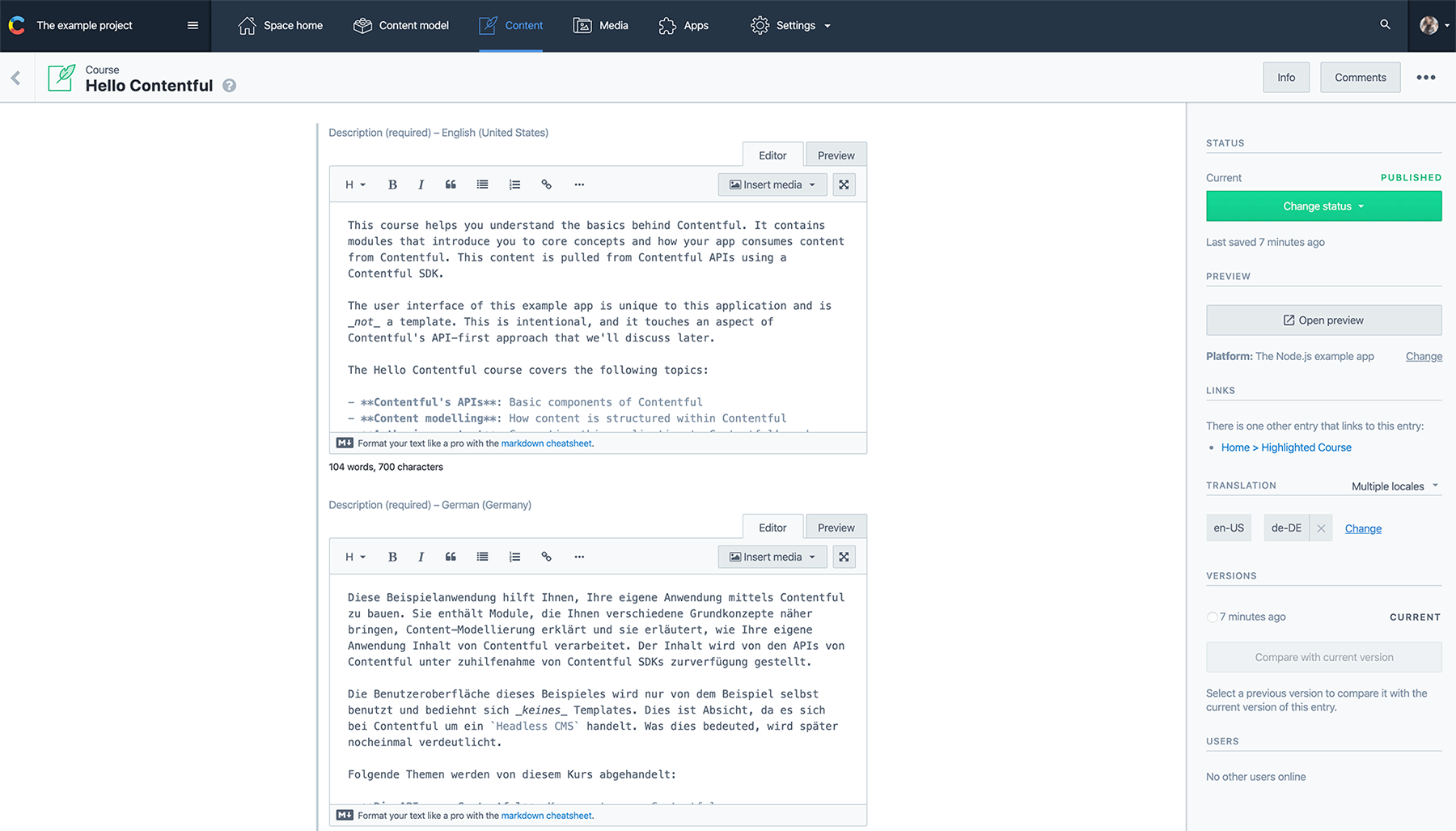Toggle bold formatting in the English description editor
This screenshot has height=831, width=1456.
coord(392,184)
